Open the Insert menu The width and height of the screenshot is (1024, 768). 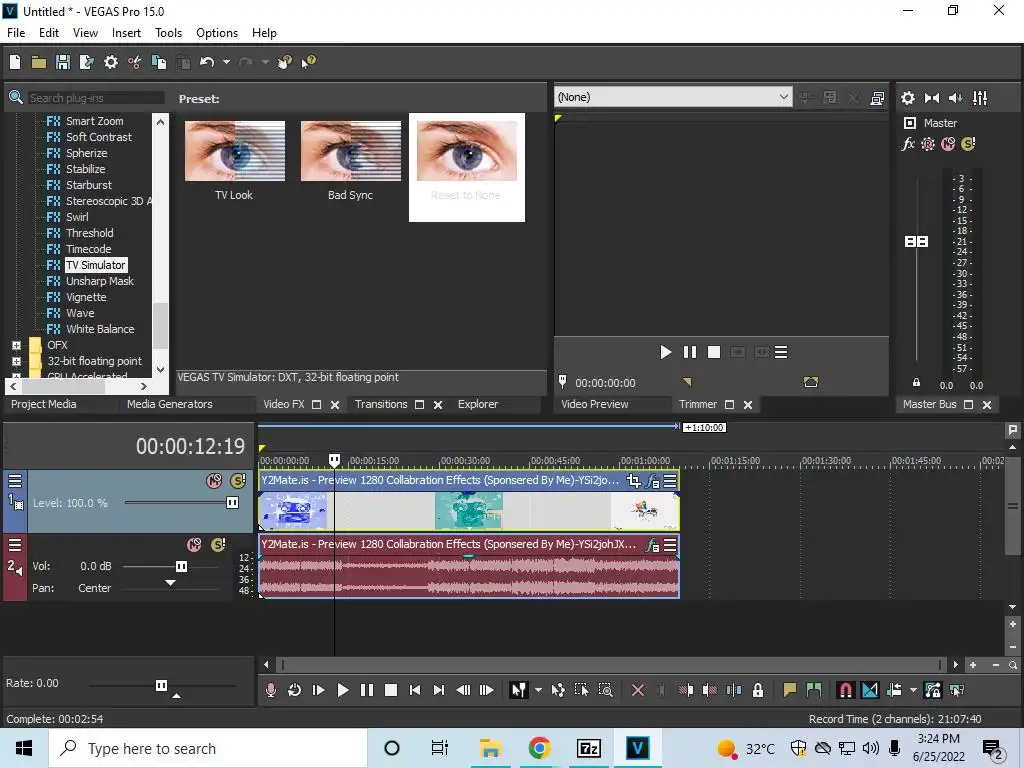[126, 33]
